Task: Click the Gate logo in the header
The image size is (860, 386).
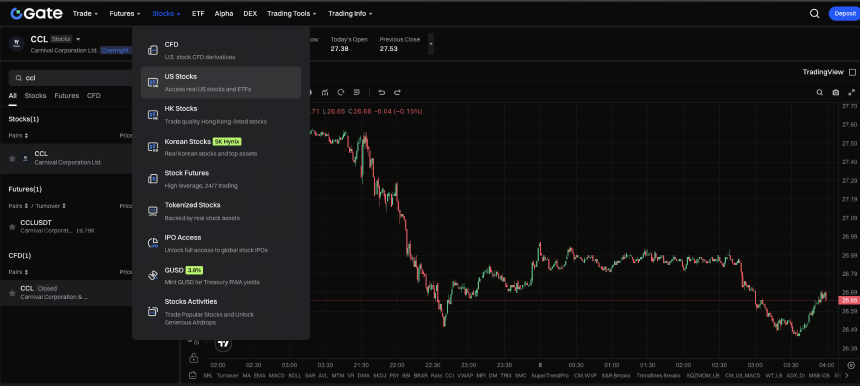Action: pos(36,14)
